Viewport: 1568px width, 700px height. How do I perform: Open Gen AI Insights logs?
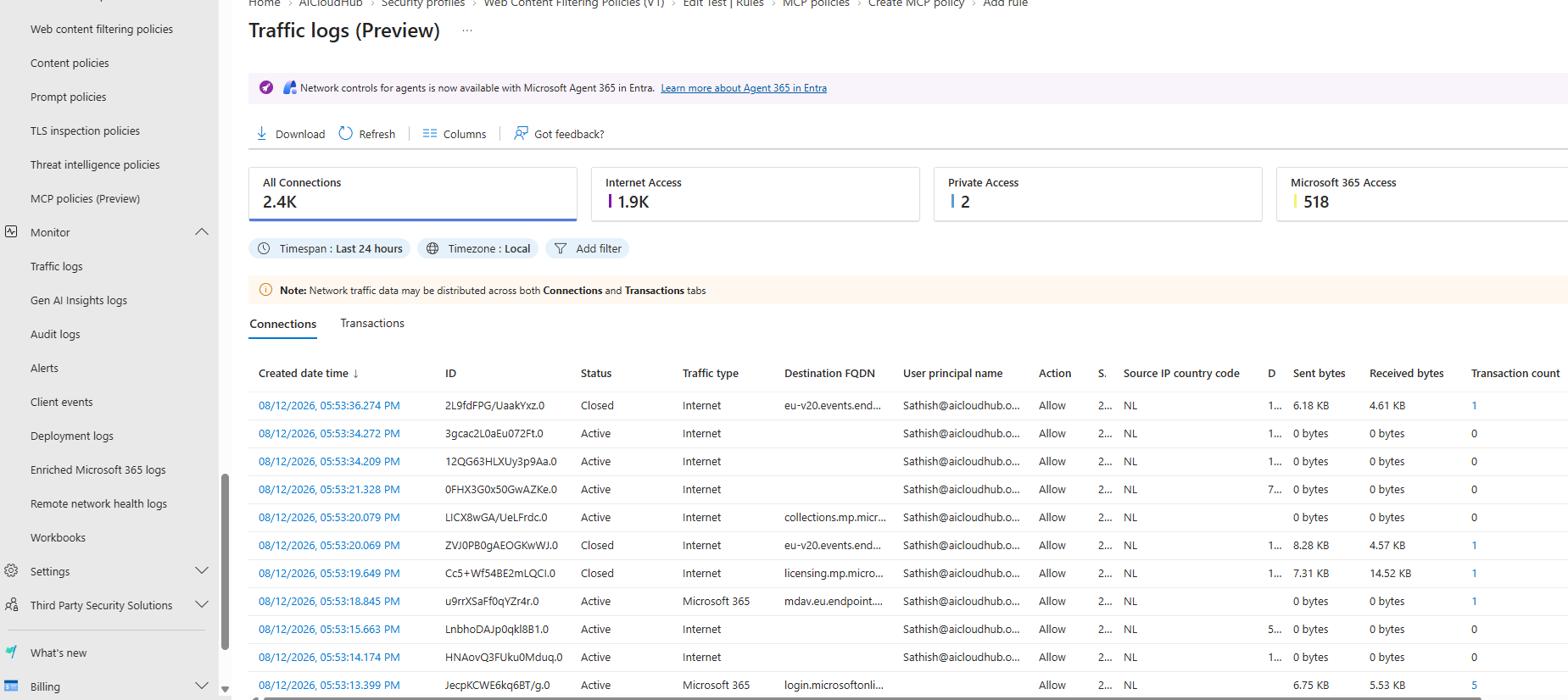(x=79, y=300)
